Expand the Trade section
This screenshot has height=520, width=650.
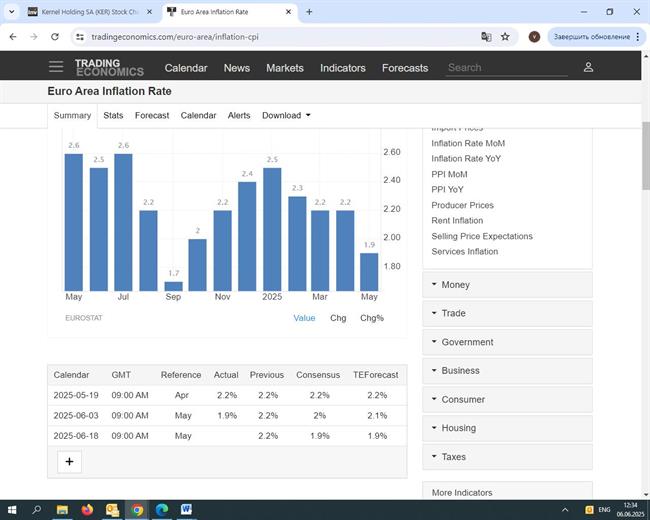tap(507, 313)
